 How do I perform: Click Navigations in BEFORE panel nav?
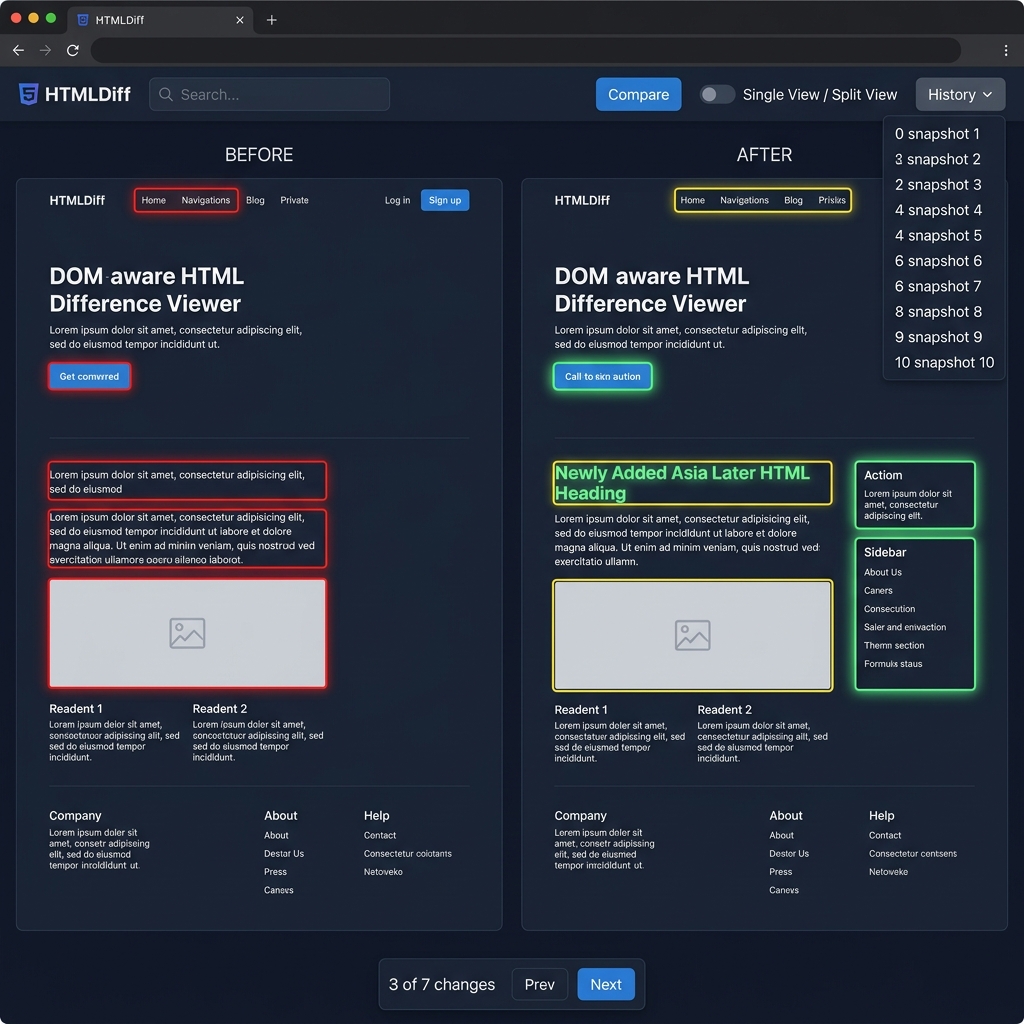[206, 200]
